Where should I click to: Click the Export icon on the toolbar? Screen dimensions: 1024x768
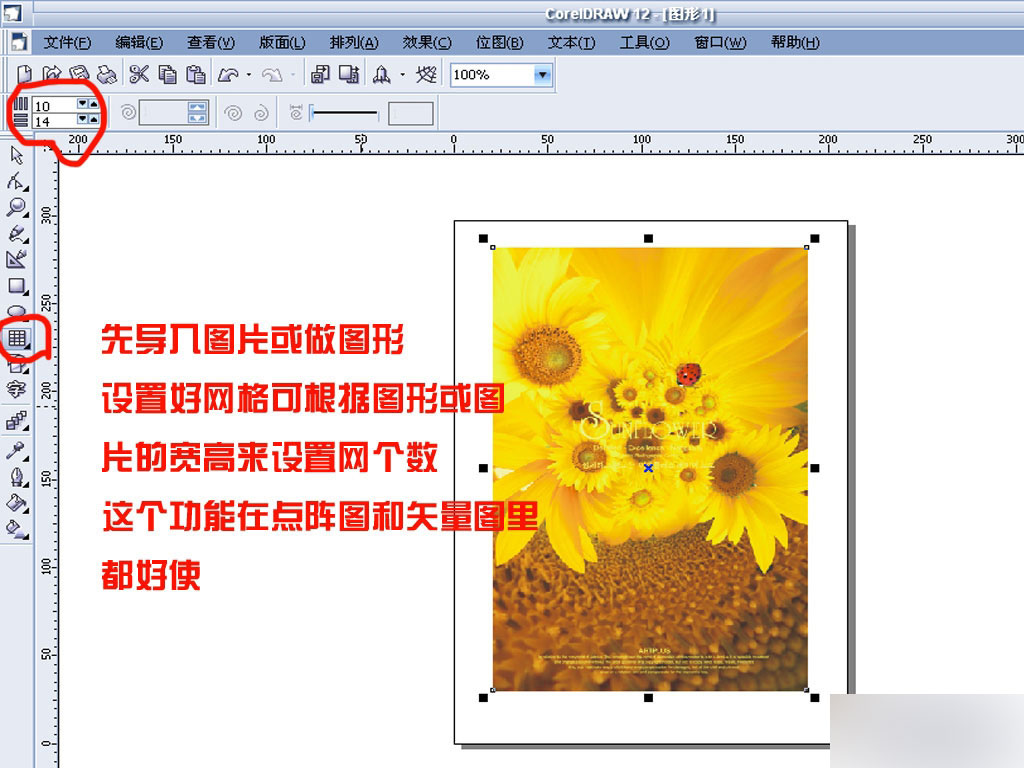pos(350,74)
